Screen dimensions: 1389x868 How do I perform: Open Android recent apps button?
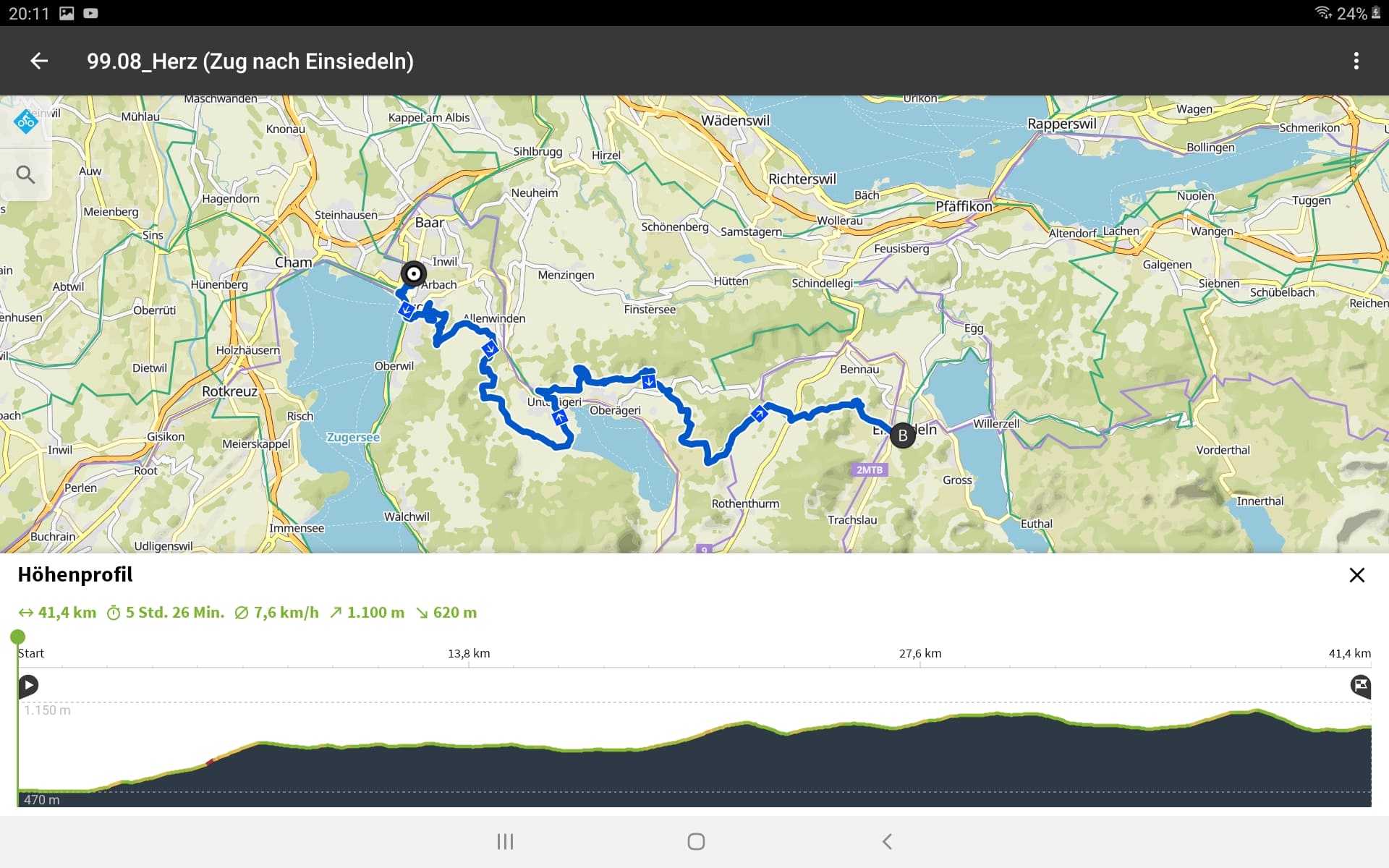click(505, 841)
